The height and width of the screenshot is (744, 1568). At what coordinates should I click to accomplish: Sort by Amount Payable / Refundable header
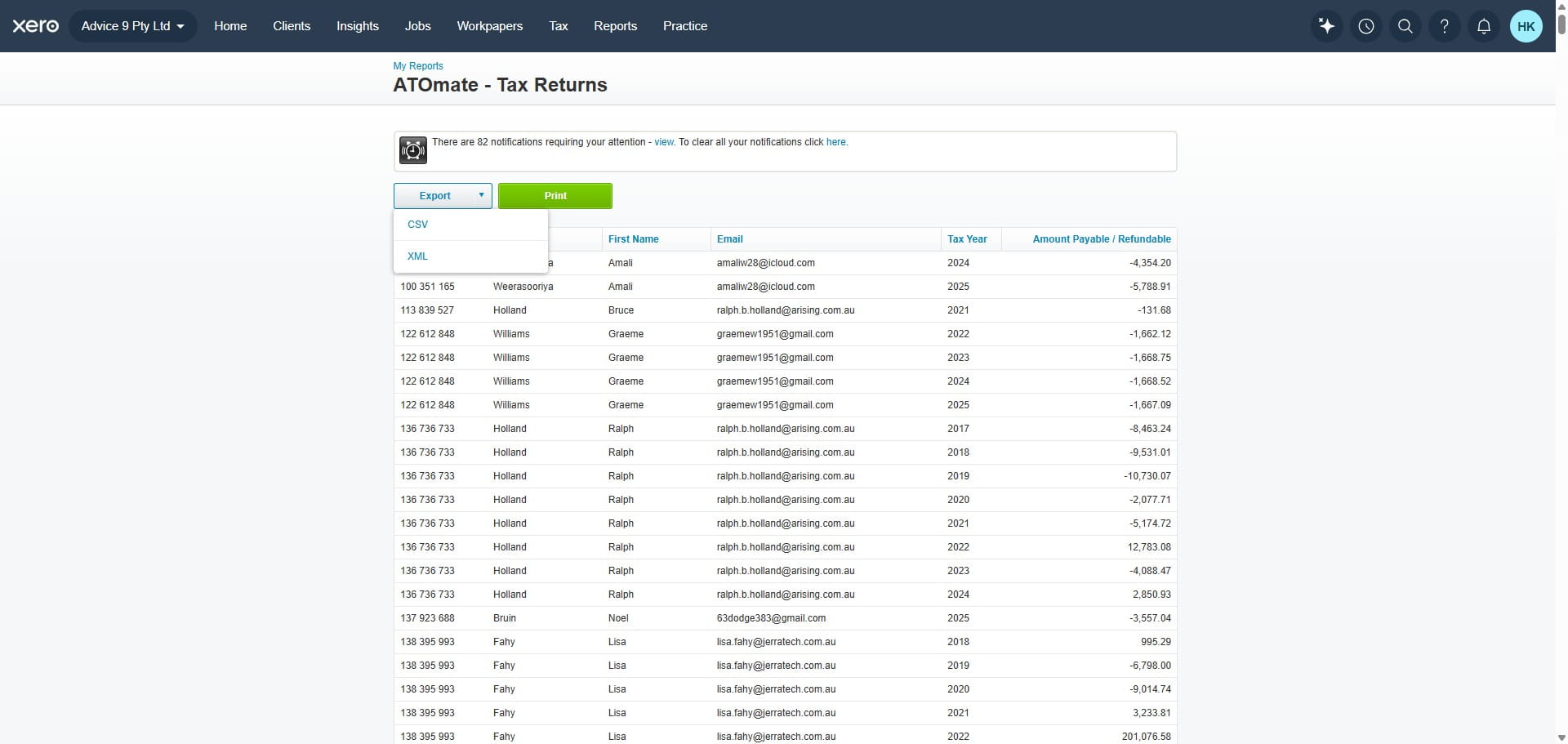click(x=1102, y=239)
